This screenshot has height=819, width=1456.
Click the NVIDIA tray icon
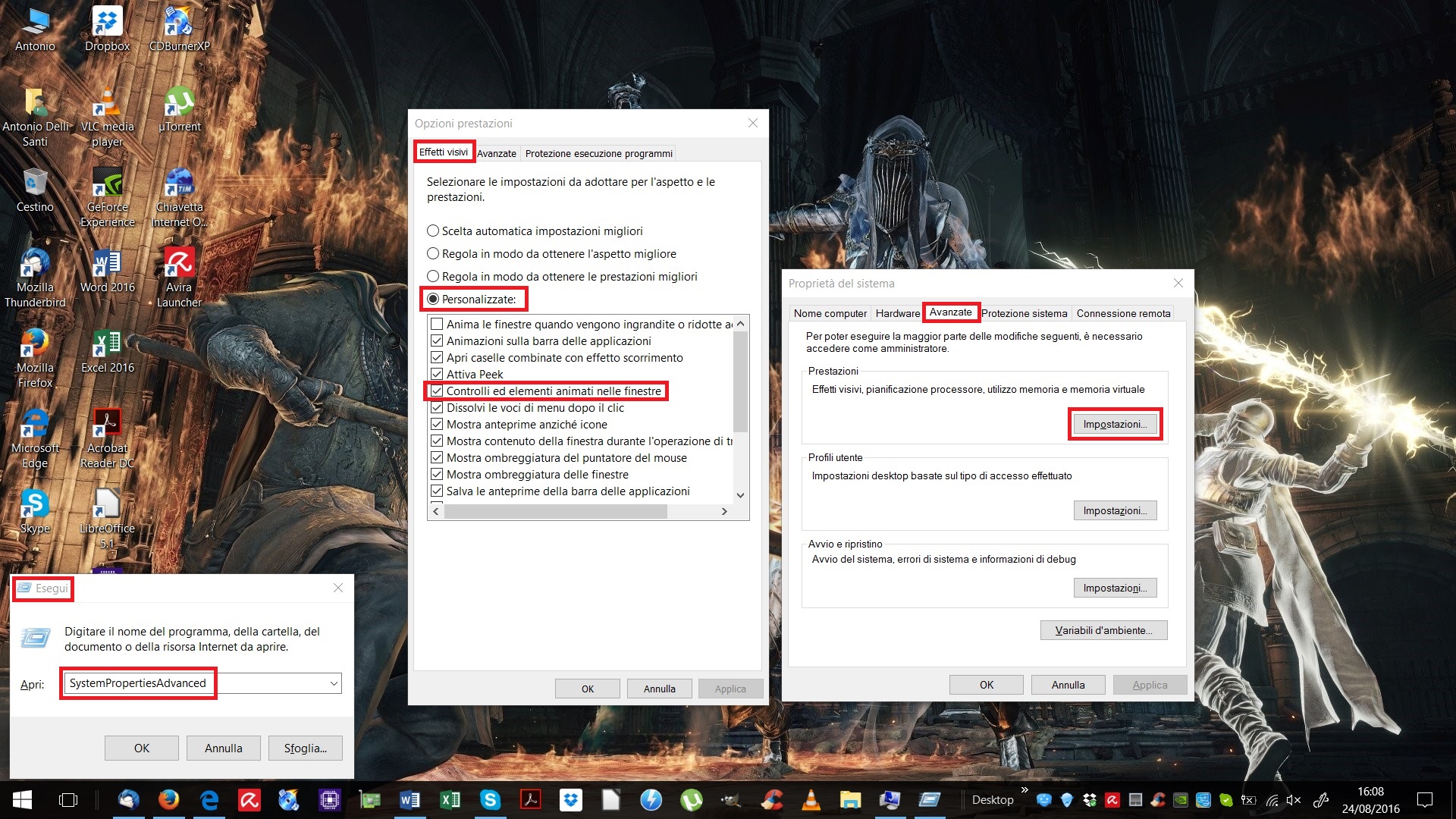[1181, 799]
